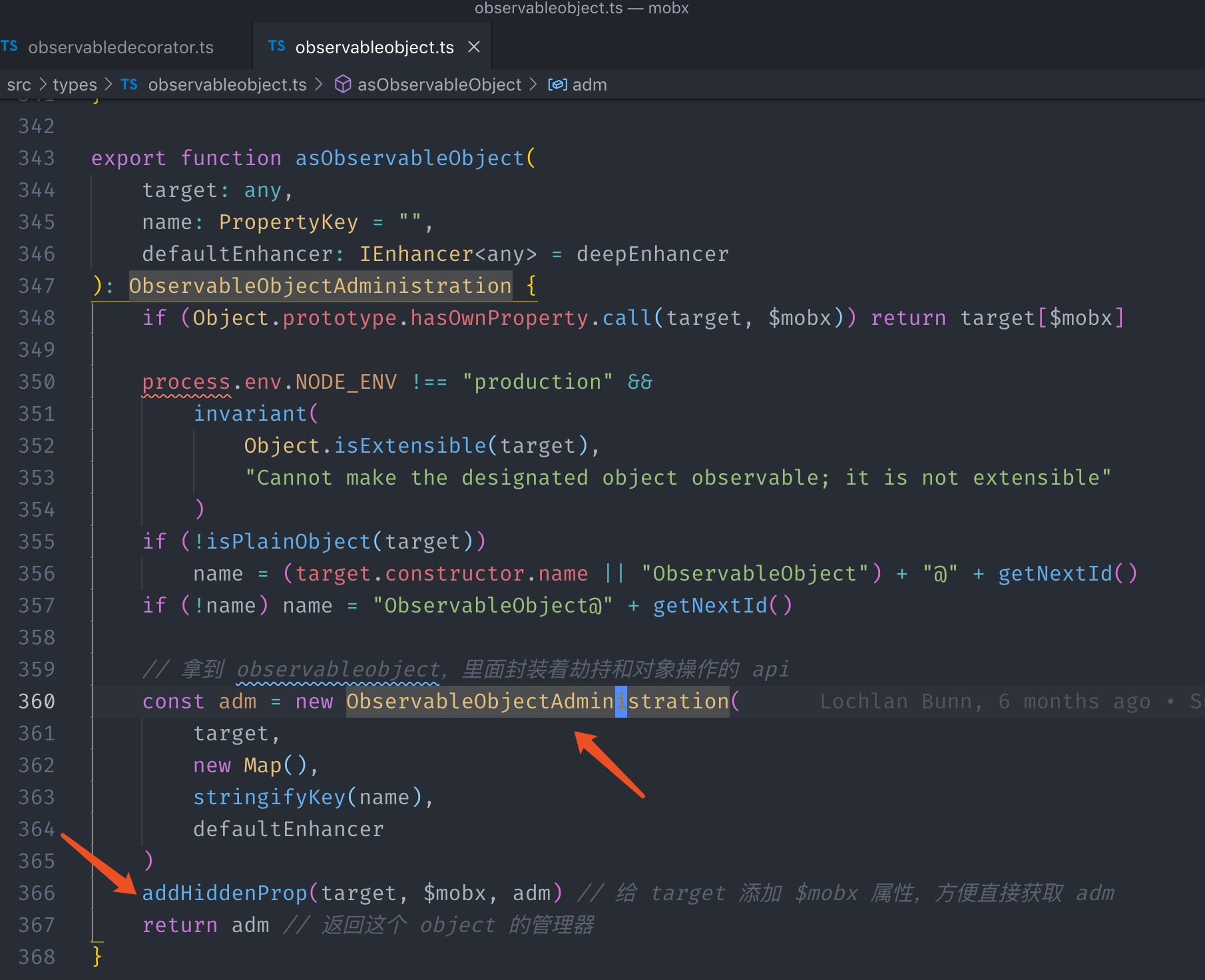Click hasOwnProperty on line 348
The width and height of the screenshot is (1205, 980).
(x=499, y=318)
